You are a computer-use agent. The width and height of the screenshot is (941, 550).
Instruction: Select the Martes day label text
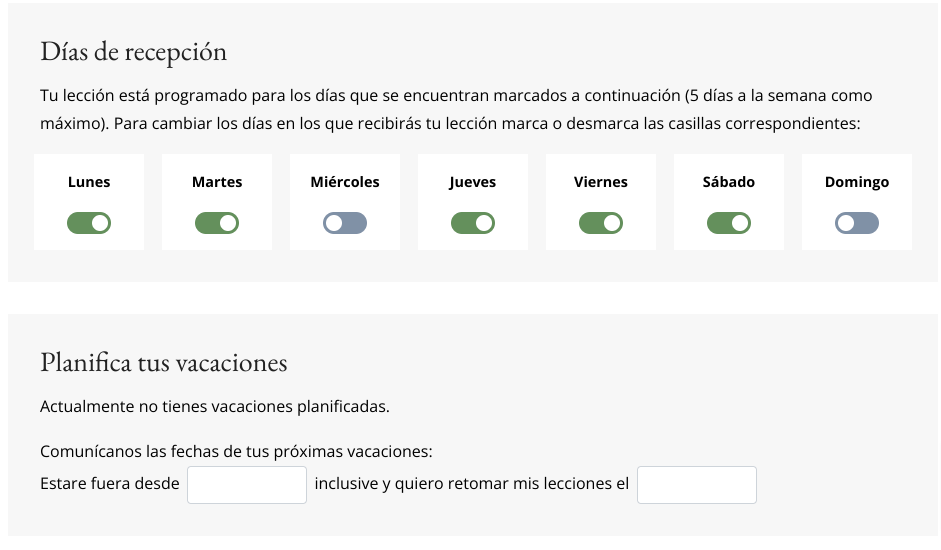[217, 182]
